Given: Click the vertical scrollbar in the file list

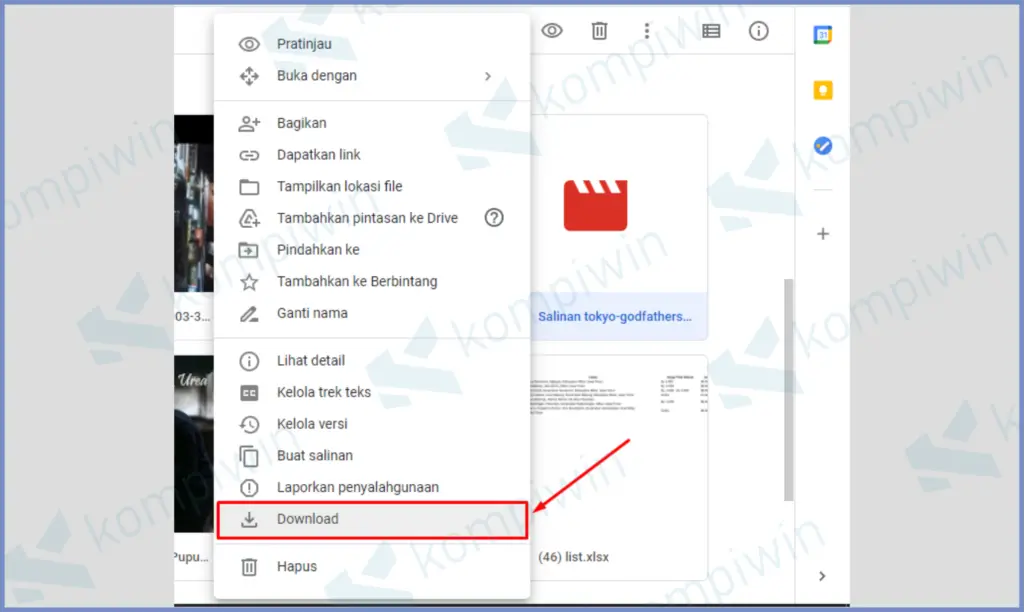Looking at the screenshot, I should click(x=788, y=390).
